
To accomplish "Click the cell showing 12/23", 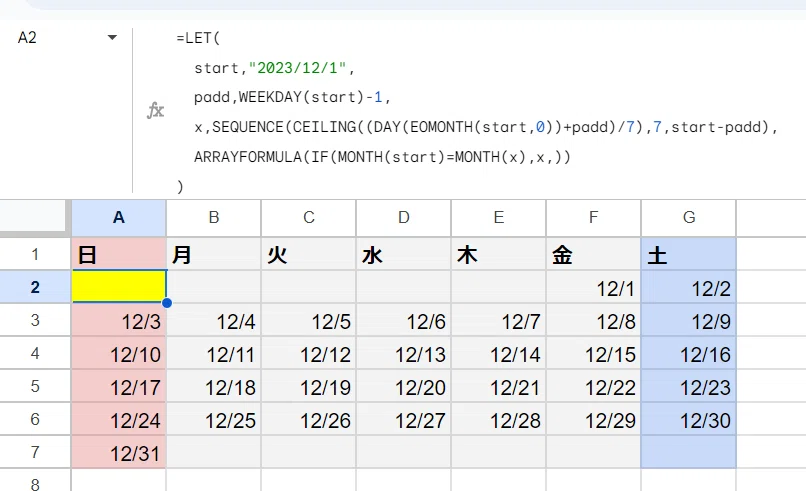I will tap(689, 386).
